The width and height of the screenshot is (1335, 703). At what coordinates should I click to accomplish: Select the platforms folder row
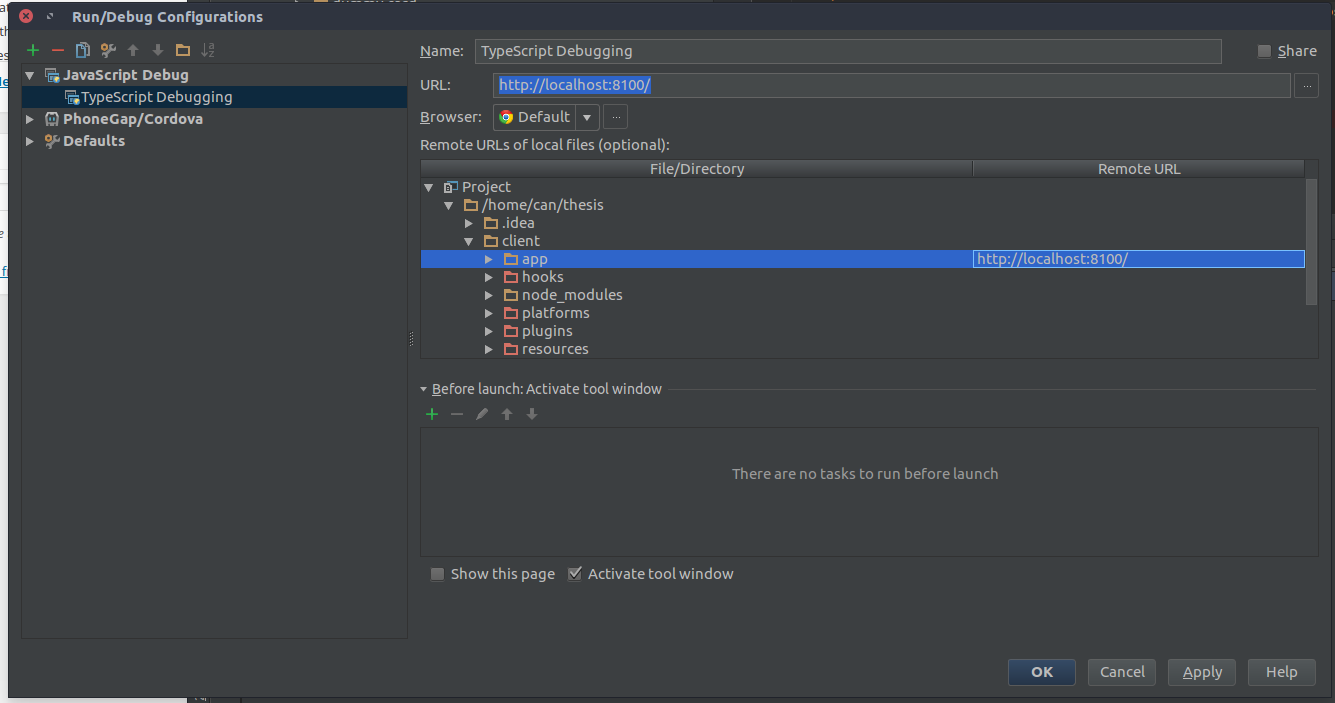[x=863, y=313]
